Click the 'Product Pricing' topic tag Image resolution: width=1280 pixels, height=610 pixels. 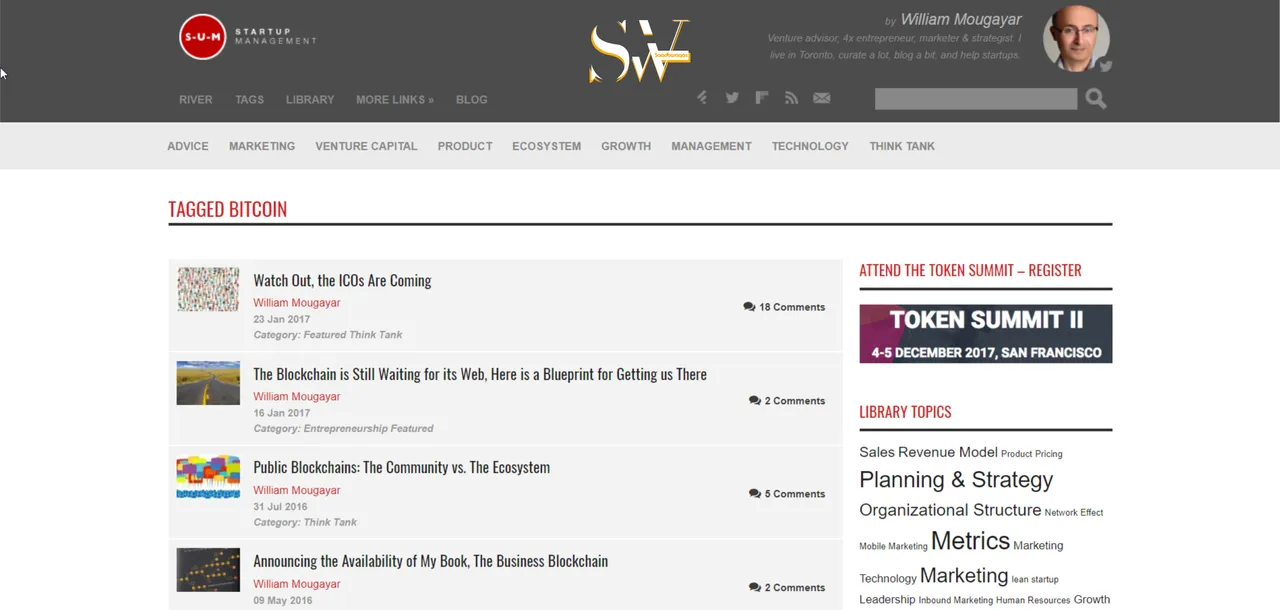1031,454
